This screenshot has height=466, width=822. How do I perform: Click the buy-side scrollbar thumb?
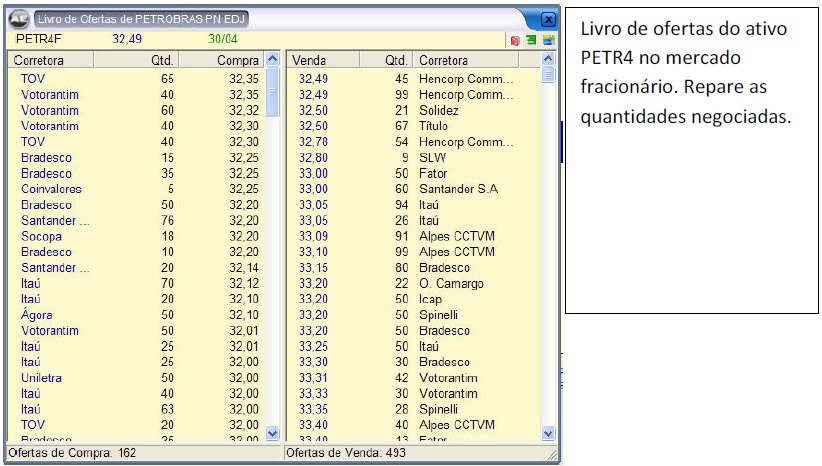click(x=272, y=92)
